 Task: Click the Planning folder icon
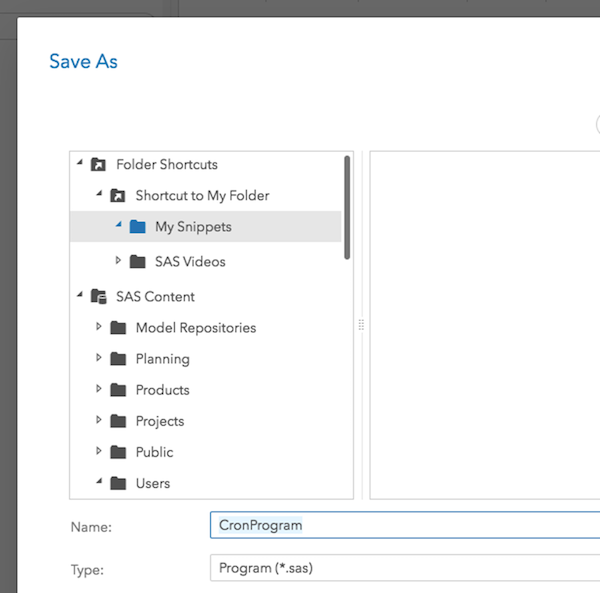[118, 359]
